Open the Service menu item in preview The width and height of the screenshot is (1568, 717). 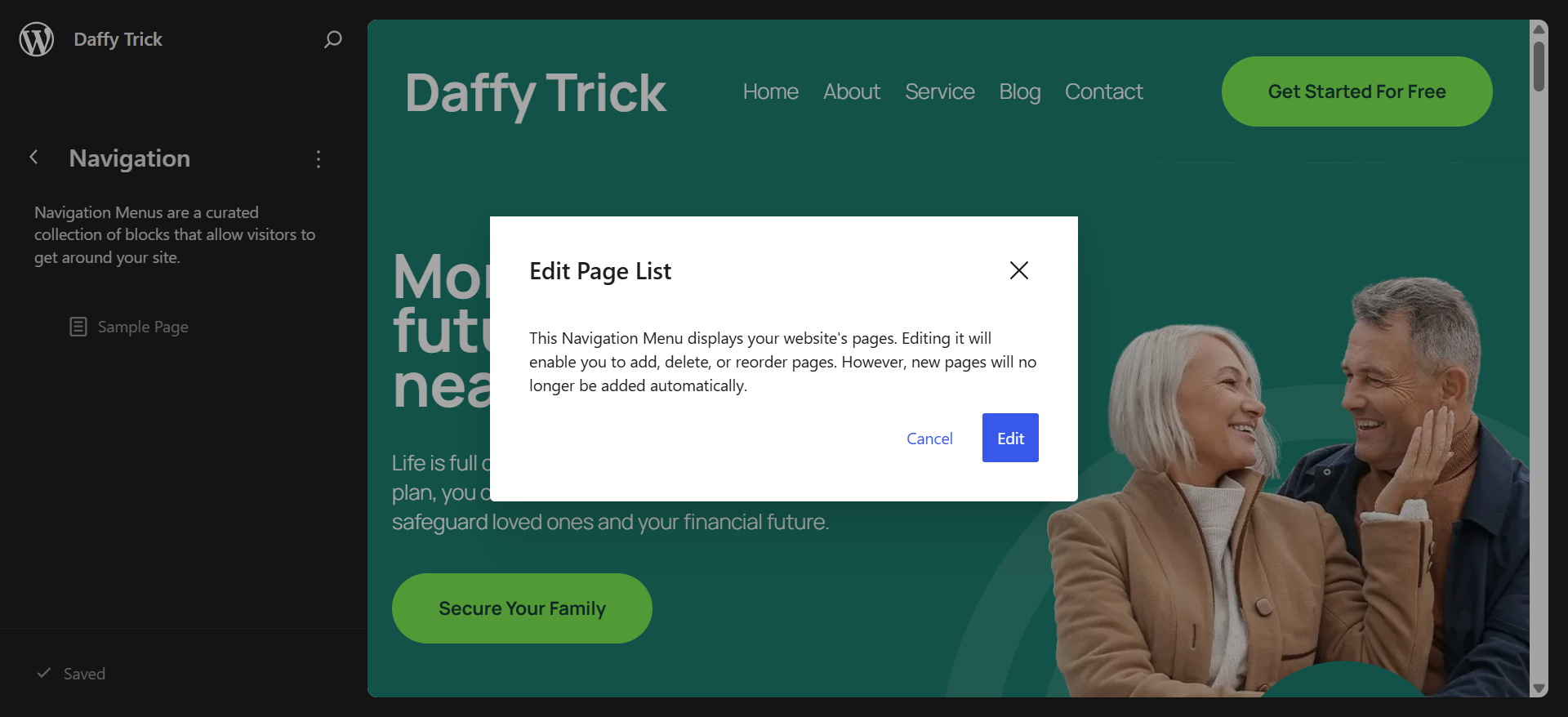tap(939, 91)
